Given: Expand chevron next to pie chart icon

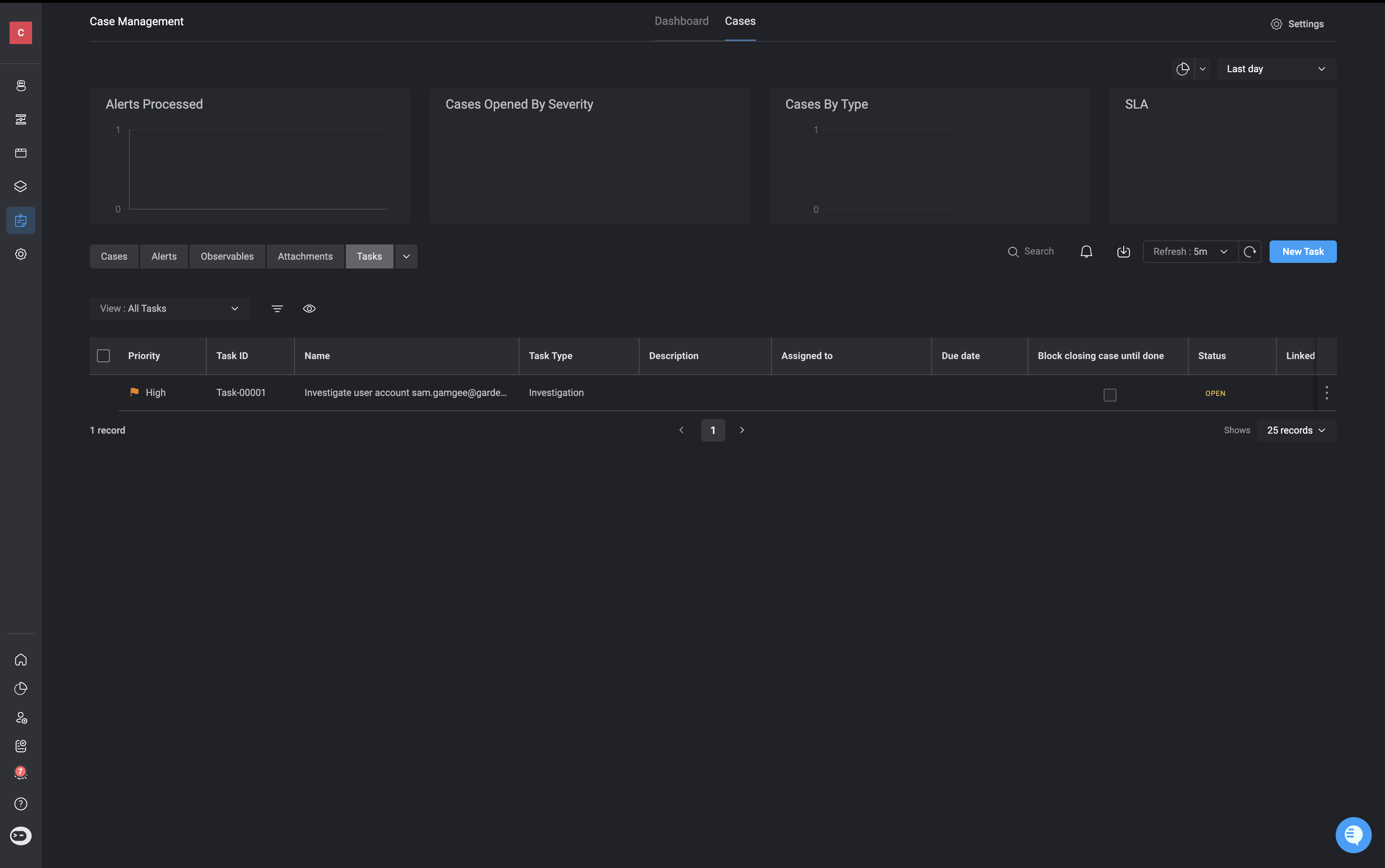Looking at the screenshot, I should point(1203,69).
